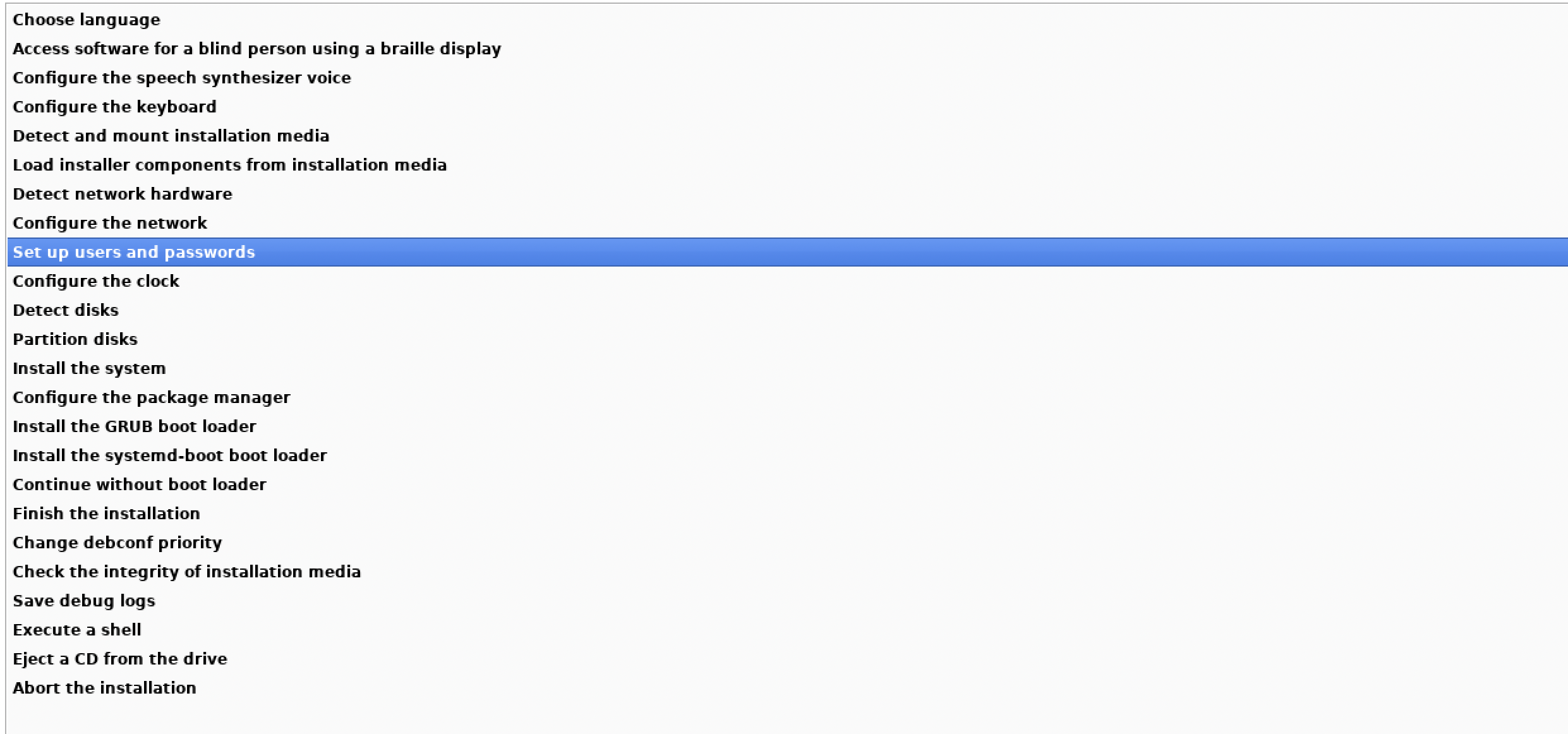Select Install the GRUB boot loader
Viewport: 1568px width, 734px height.
134,426
